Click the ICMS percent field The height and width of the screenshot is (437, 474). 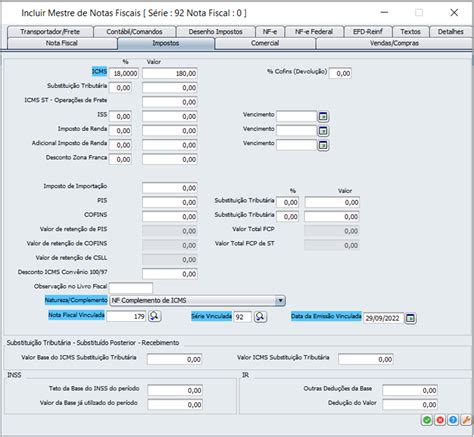124,73
